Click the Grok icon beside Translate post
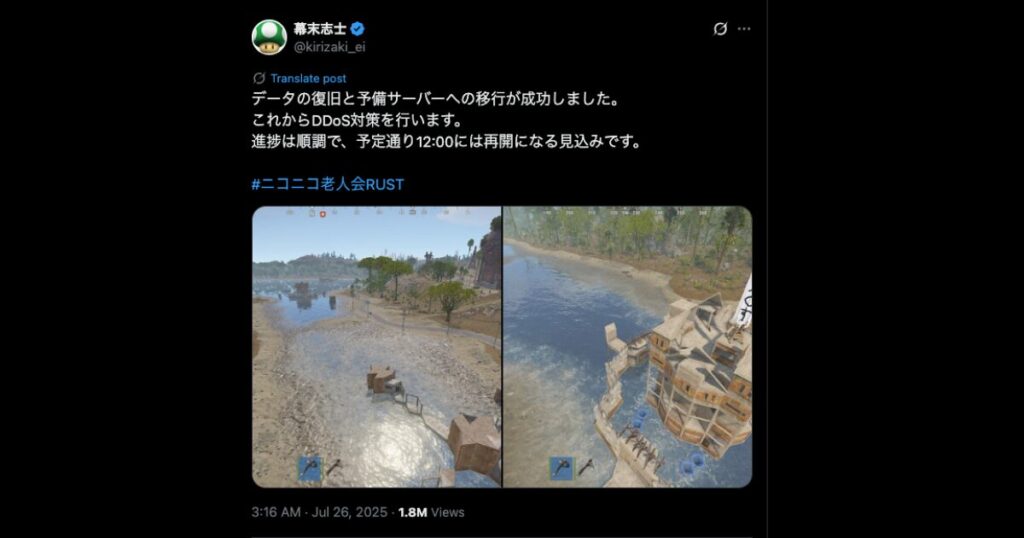This screenshot has height=538, width=1024. (x=259, y=78)
